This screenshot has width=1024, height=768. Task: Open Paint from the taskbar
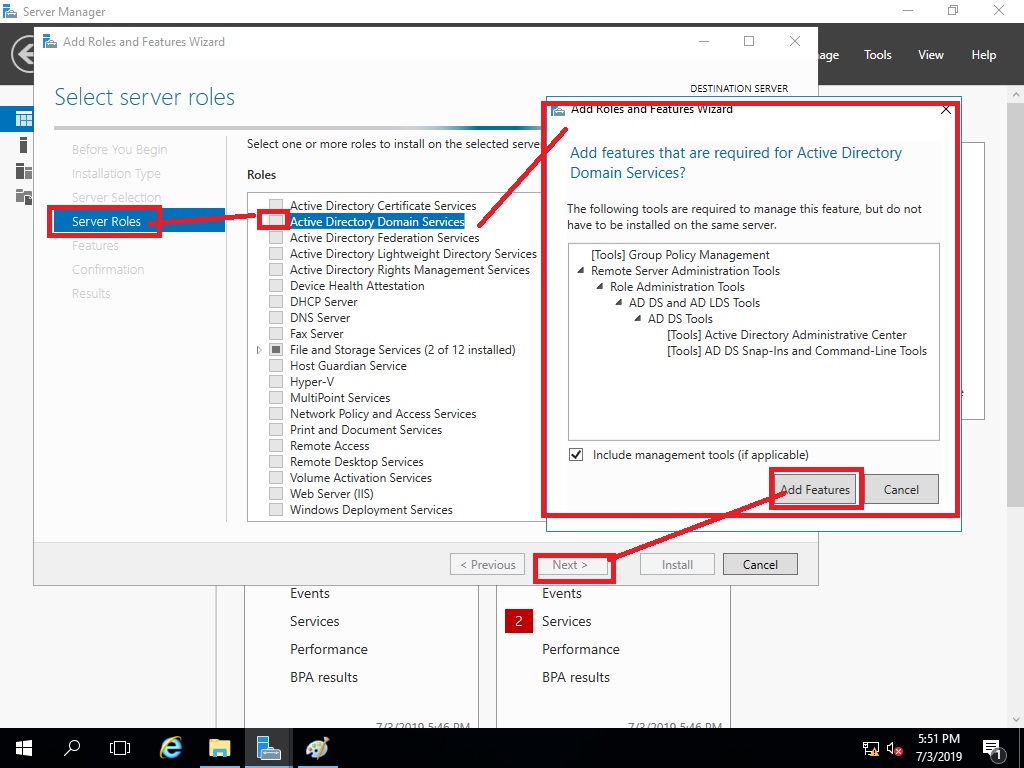[x=317, y=748]
